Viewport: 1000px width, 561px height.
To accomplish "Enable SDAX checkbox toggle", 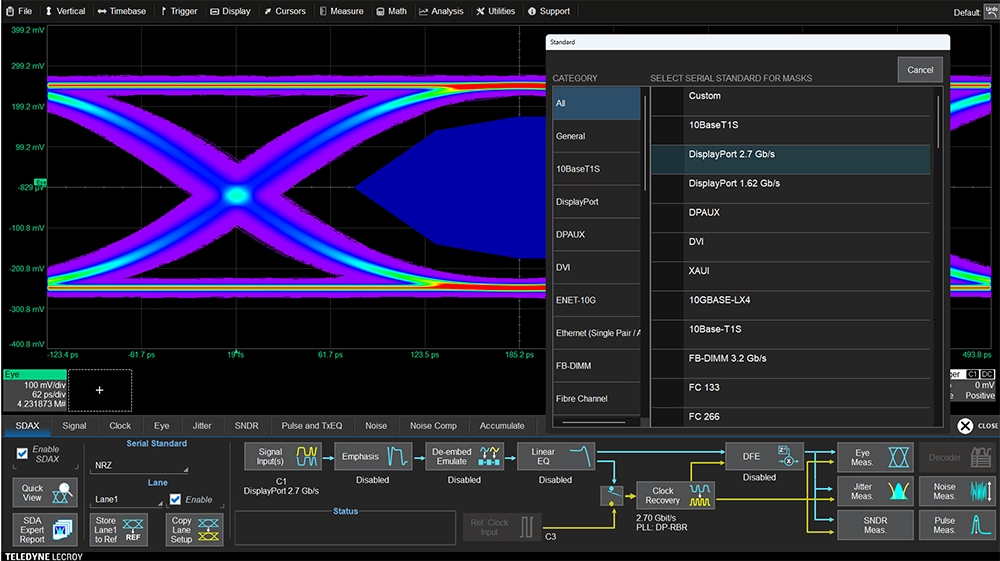I will pyautogui.click(x=22, y=453).
